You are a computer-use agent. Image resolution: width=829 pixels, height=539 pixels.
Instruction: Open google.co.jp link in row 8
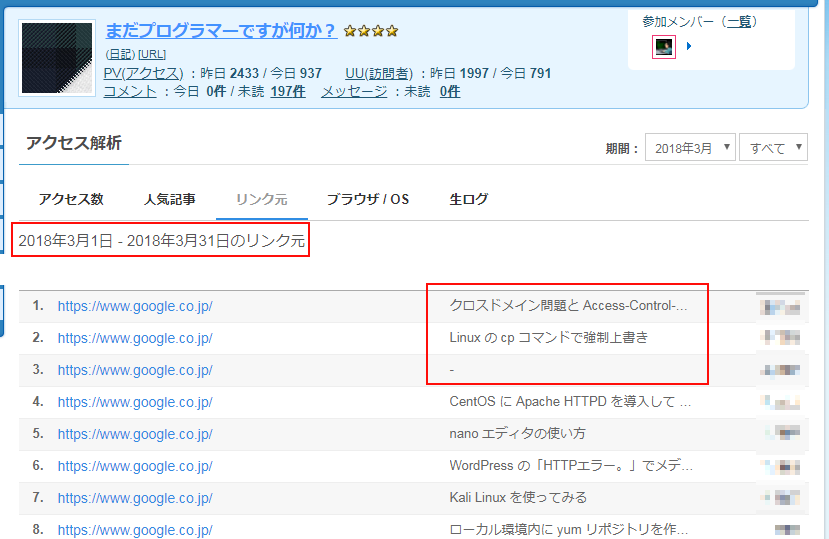pos(135,530)
